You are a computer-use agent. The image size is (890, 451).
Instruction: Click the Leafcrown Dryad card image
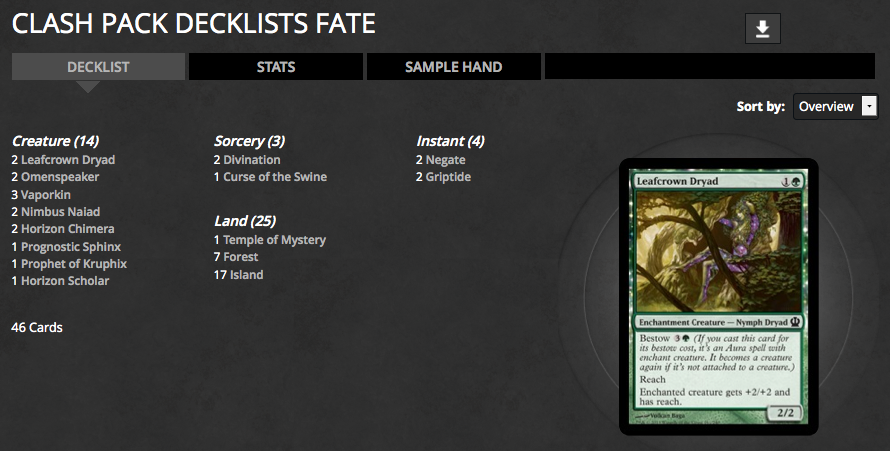[x=718, y=297]
